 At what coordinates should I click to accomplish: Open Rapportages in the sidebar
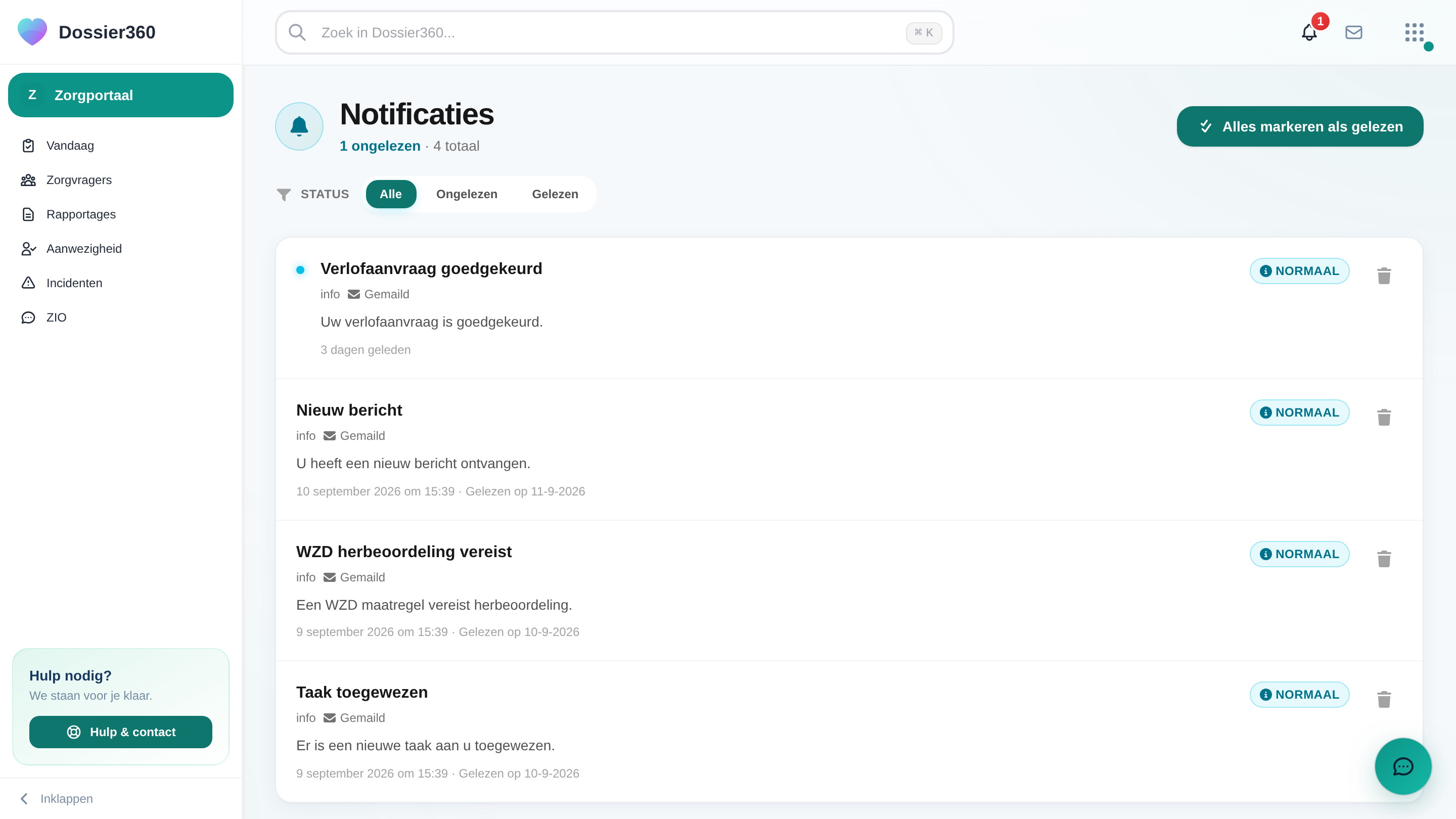120,215
